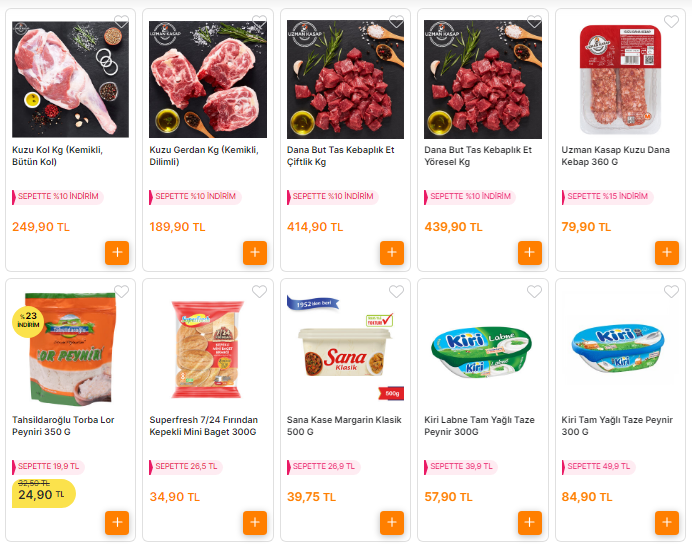
Task: Favorite Superfresh Mini Baget with heart
Action: pos(259,291)
